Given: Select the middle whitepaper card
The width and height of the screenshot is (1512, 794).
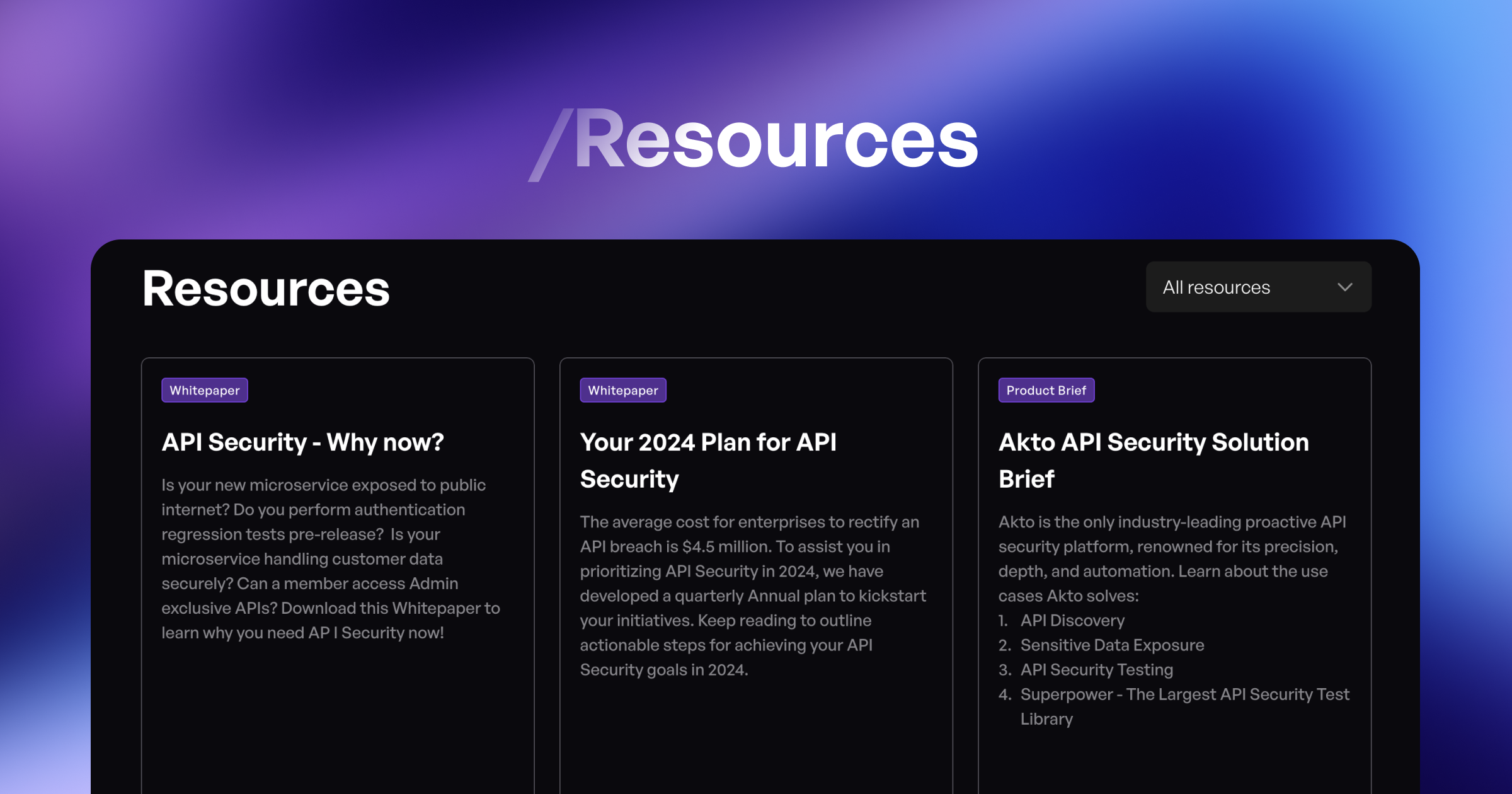Looking at the screenshot, I should coord(756,567).
